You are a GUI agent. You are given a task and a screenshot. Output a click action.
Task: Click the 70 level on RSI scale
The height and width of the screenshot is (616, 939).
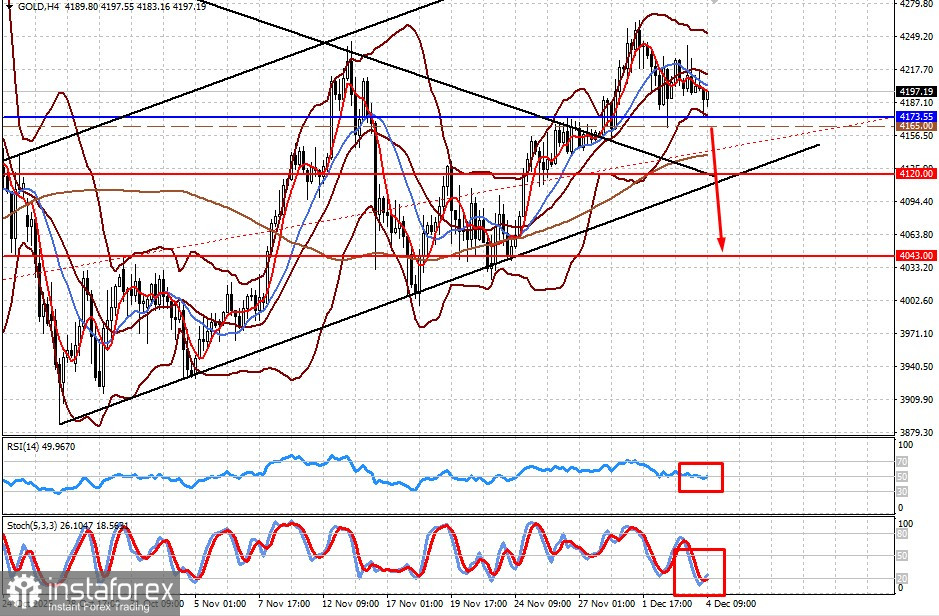click(x=902, y=462)
